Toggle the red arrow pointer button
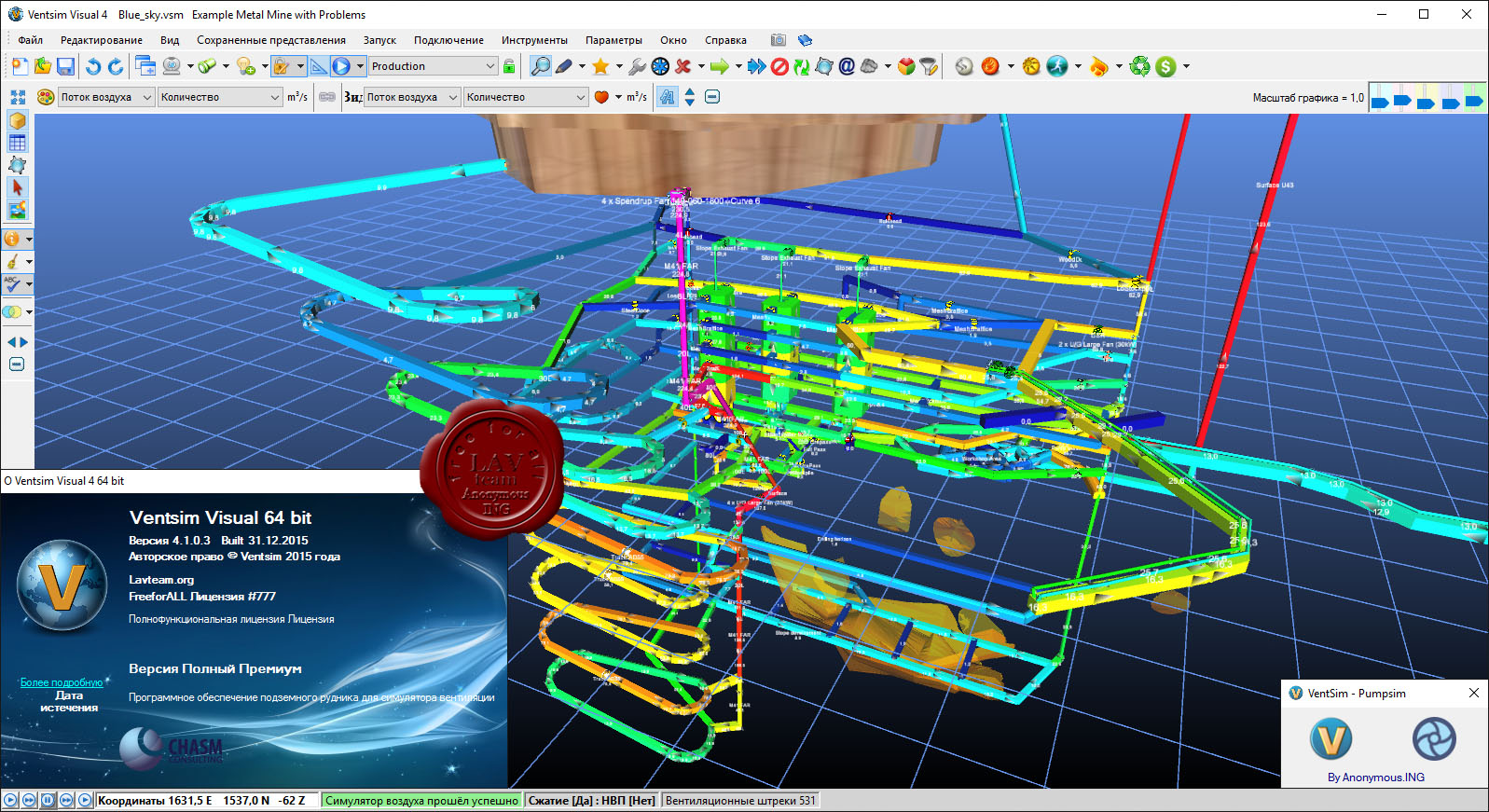Image resolution: width=1489 pixels, height=812 pixels. pos(18,187)
